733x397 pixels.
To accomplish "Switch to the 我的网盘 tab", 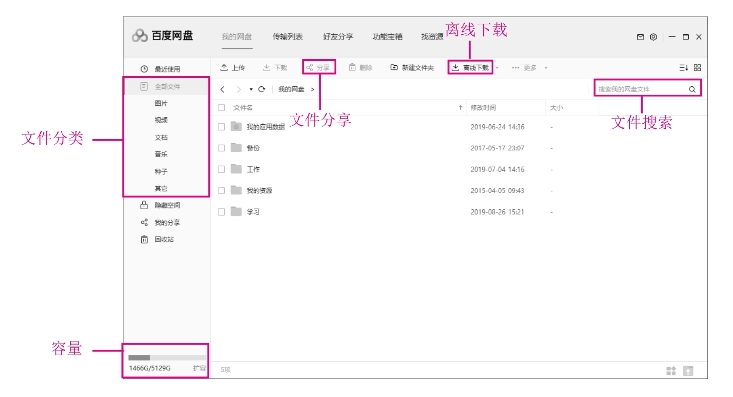I will pos(237,36).
